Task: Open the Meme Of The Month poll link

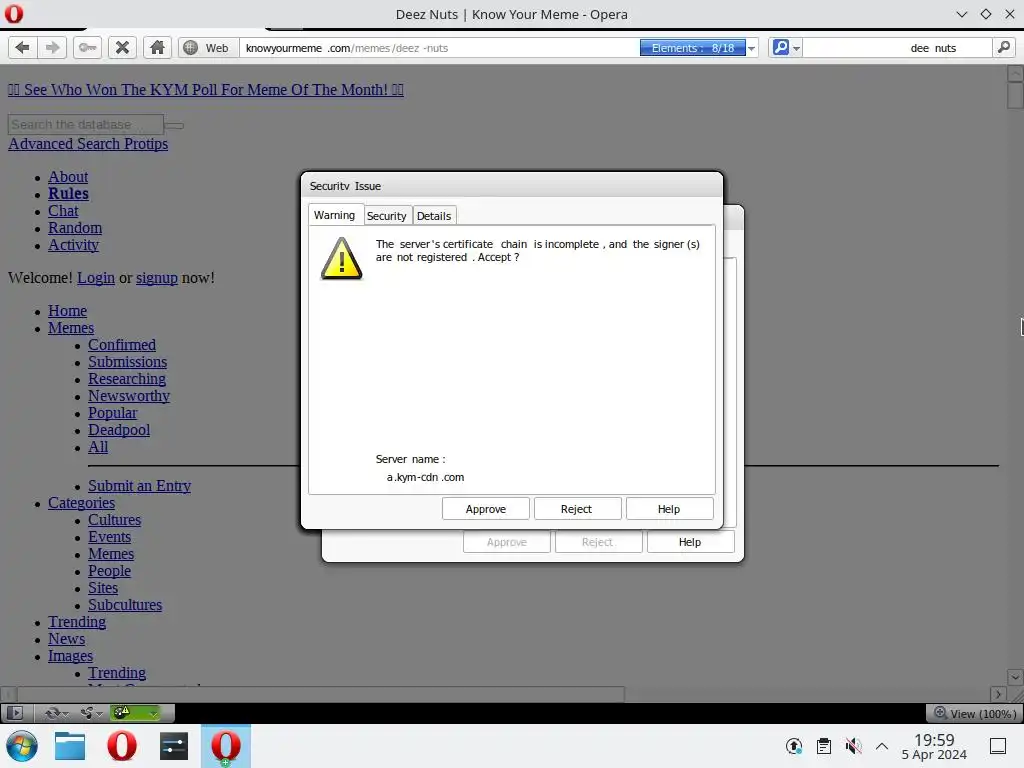Action: (206, 89)
